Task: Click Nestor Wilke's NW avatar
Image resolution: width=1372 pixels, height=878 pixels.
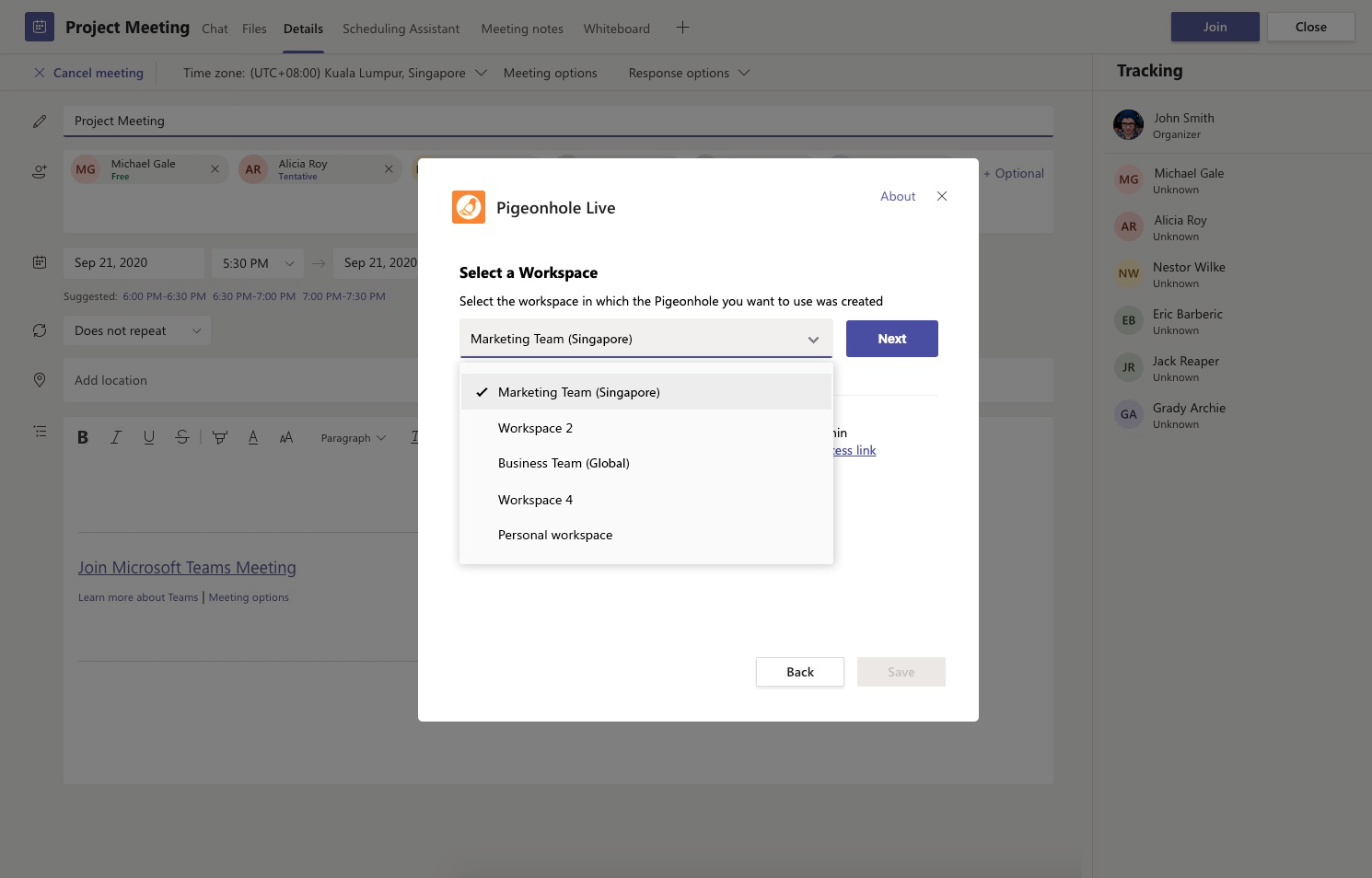Action: click(x=1129, y=273)
